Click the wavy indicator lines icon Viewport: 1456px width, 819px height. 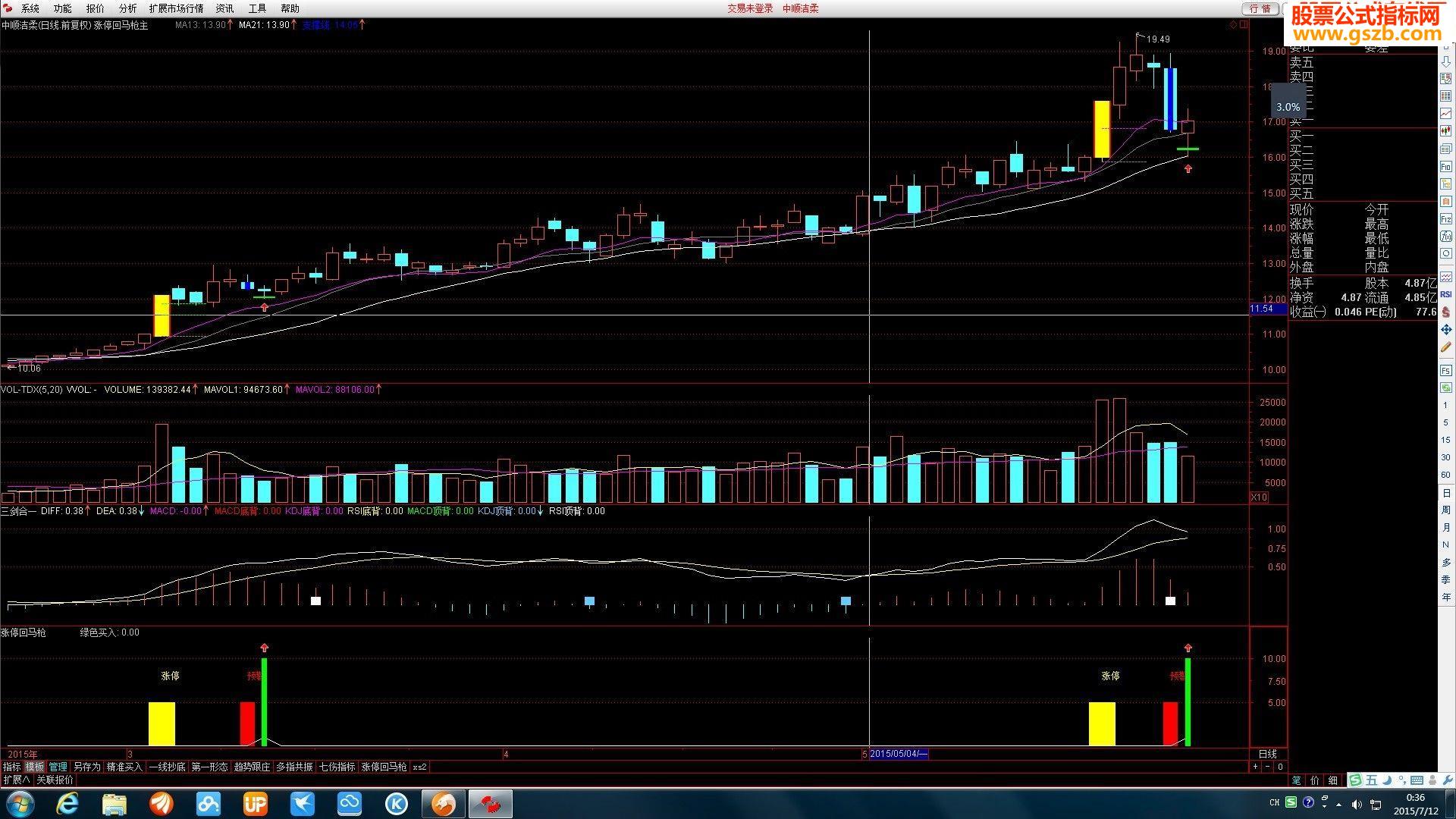click(1446, 277)
